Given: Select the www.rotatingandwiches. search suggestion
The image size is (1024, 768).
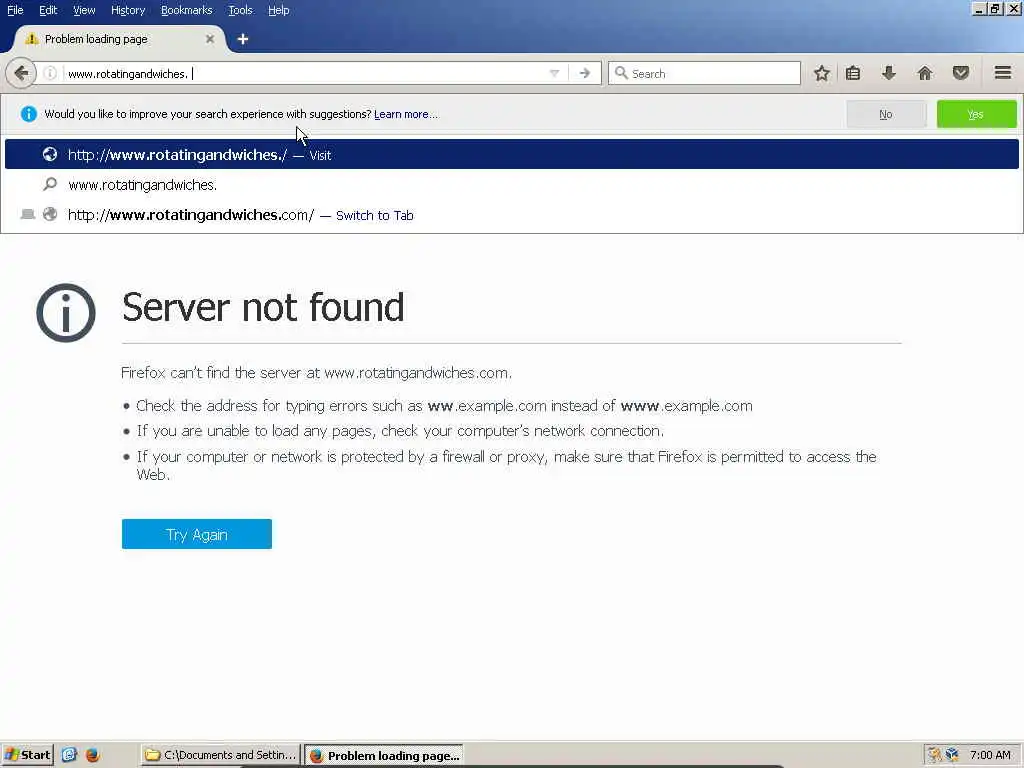Looking at the screenshot, I should pyautogui.click(x=511, y=185).
